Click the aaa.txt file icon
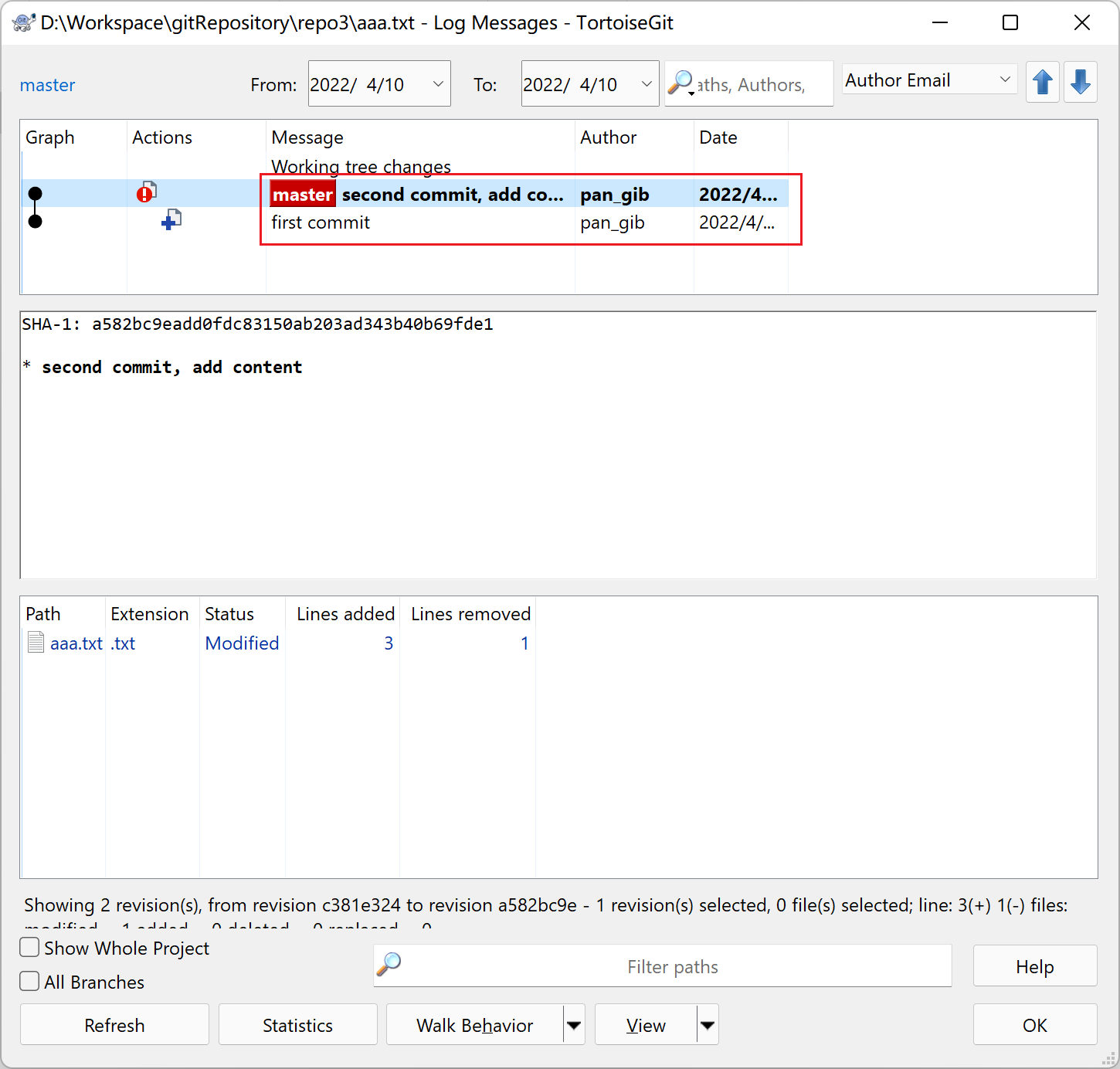 (x=36, y=643)
